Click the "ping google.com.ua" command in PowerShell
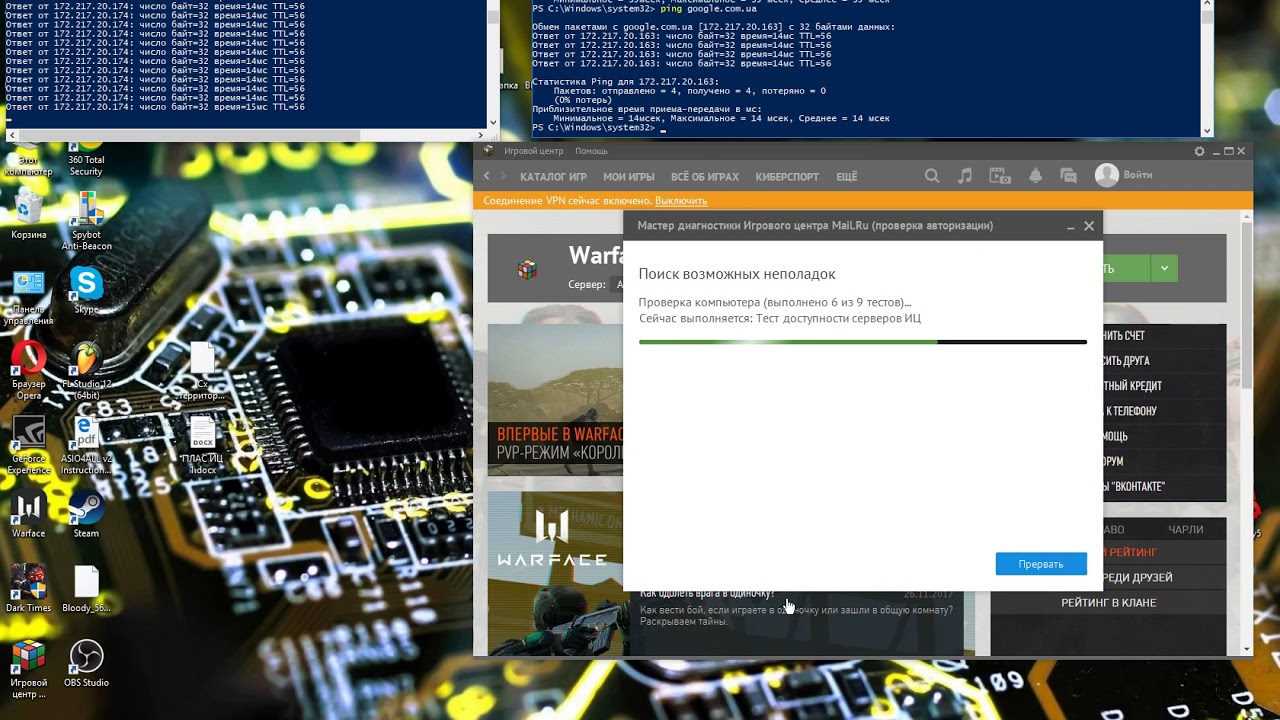 (x=708, y=8)
